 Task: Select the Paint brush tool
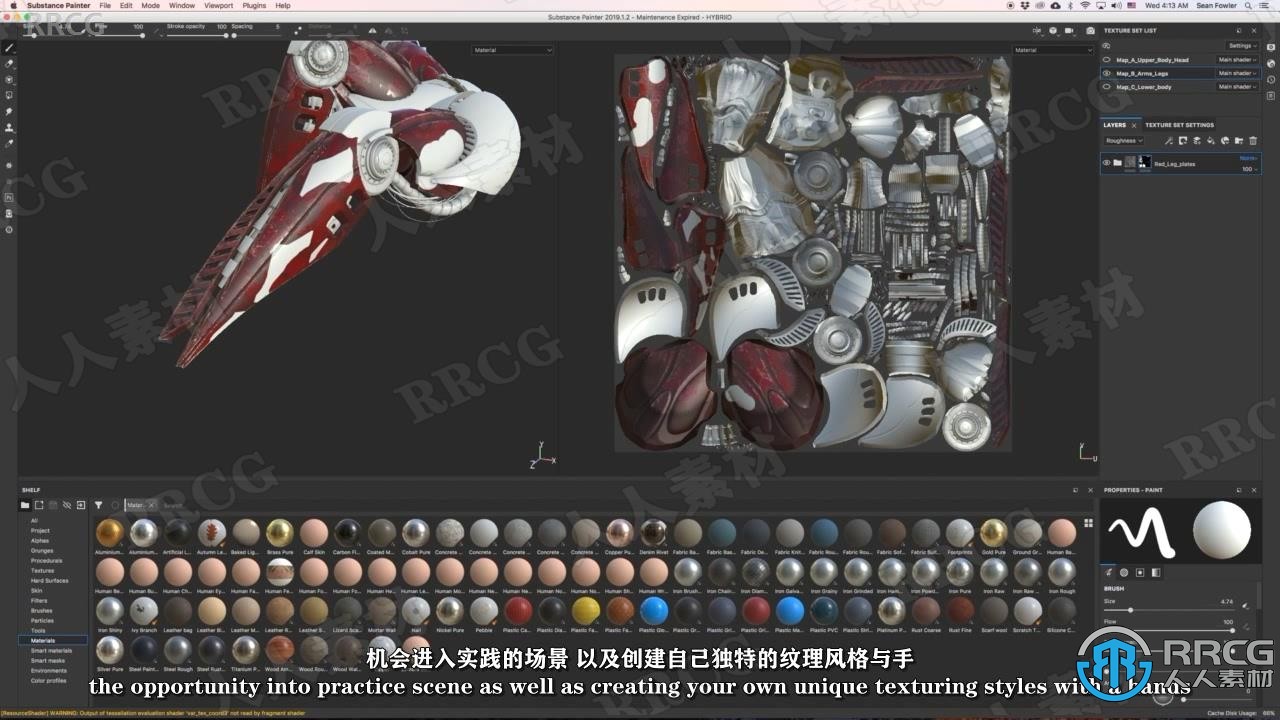(x=9, y=48)
